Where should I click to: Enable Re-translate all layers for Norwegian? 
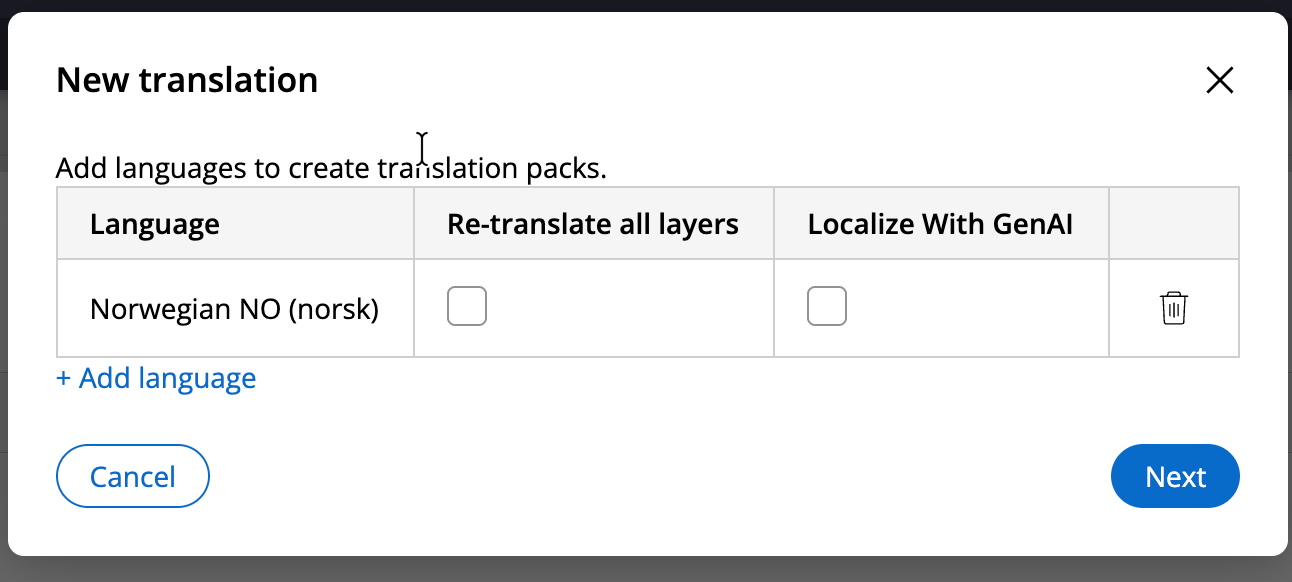466,306
